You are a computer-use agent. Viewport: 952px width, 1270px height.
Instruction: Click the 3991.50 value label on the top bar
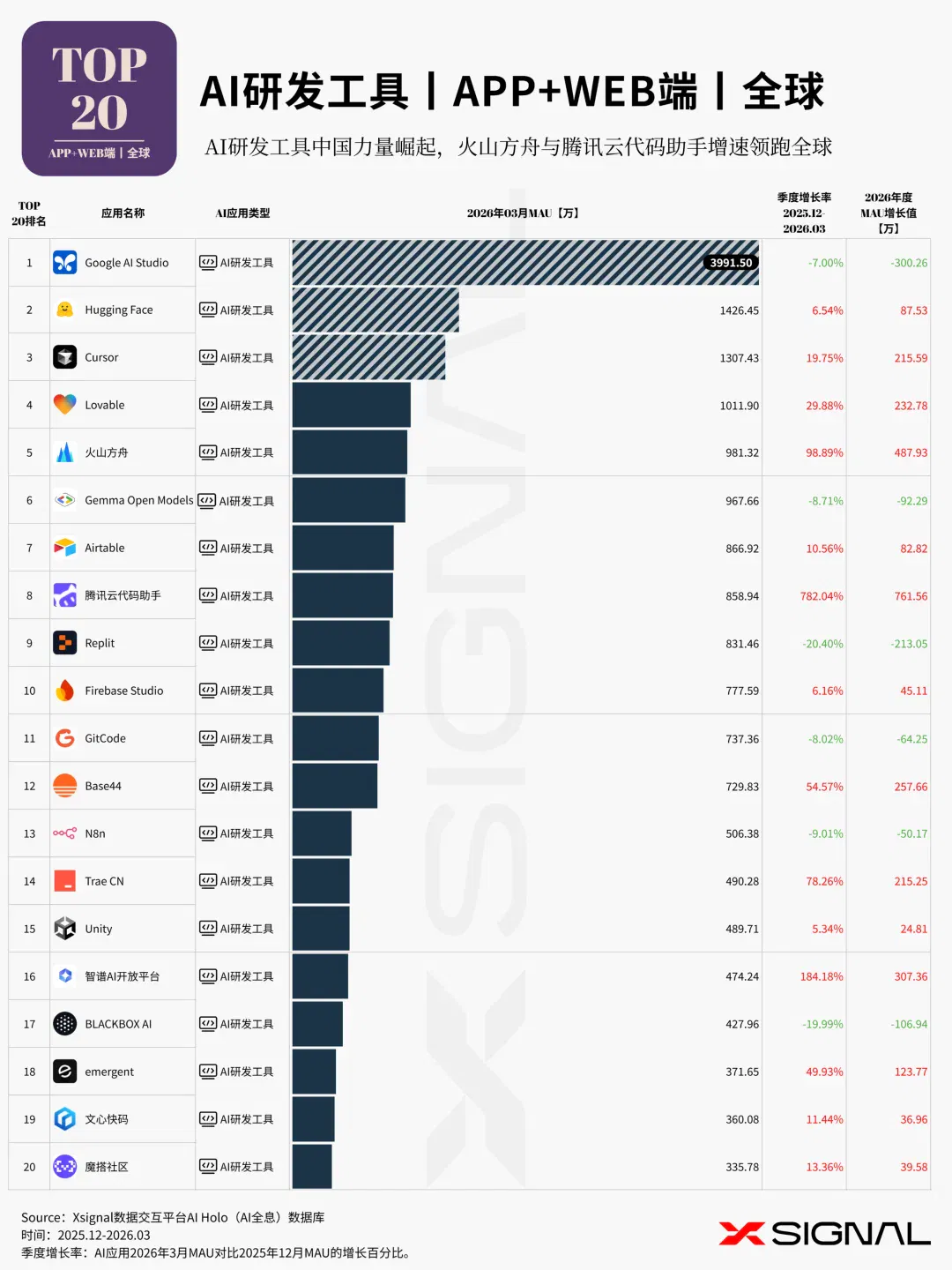(731, 263)
